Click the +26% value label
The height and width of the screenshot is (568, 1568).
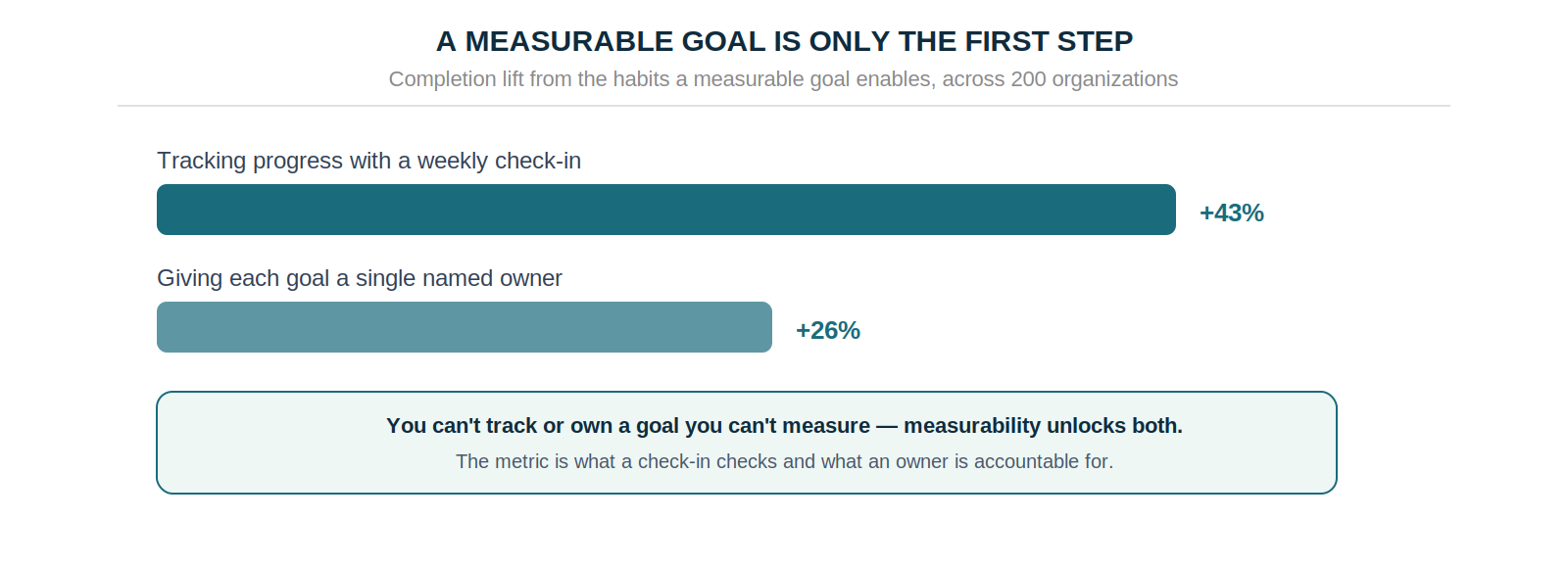(828, 330)
